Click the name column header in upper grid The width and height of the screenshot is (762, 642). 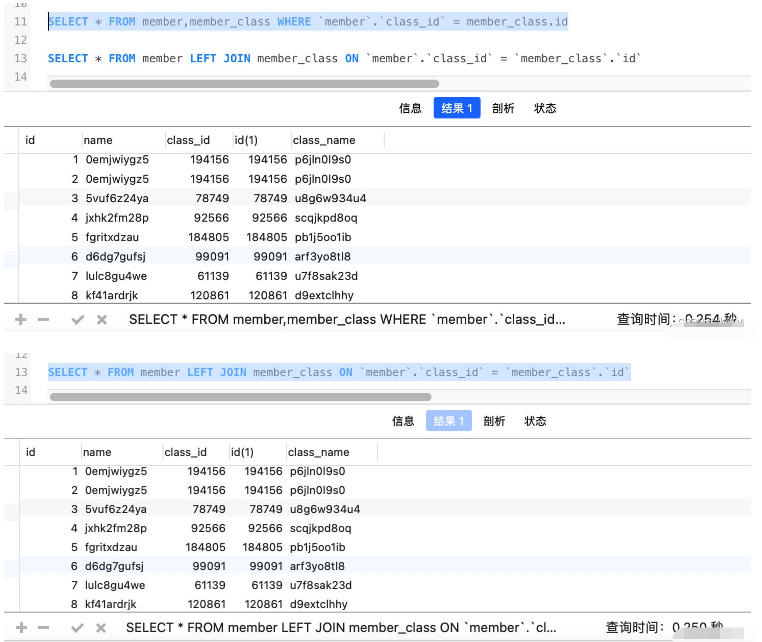[98, 140]
